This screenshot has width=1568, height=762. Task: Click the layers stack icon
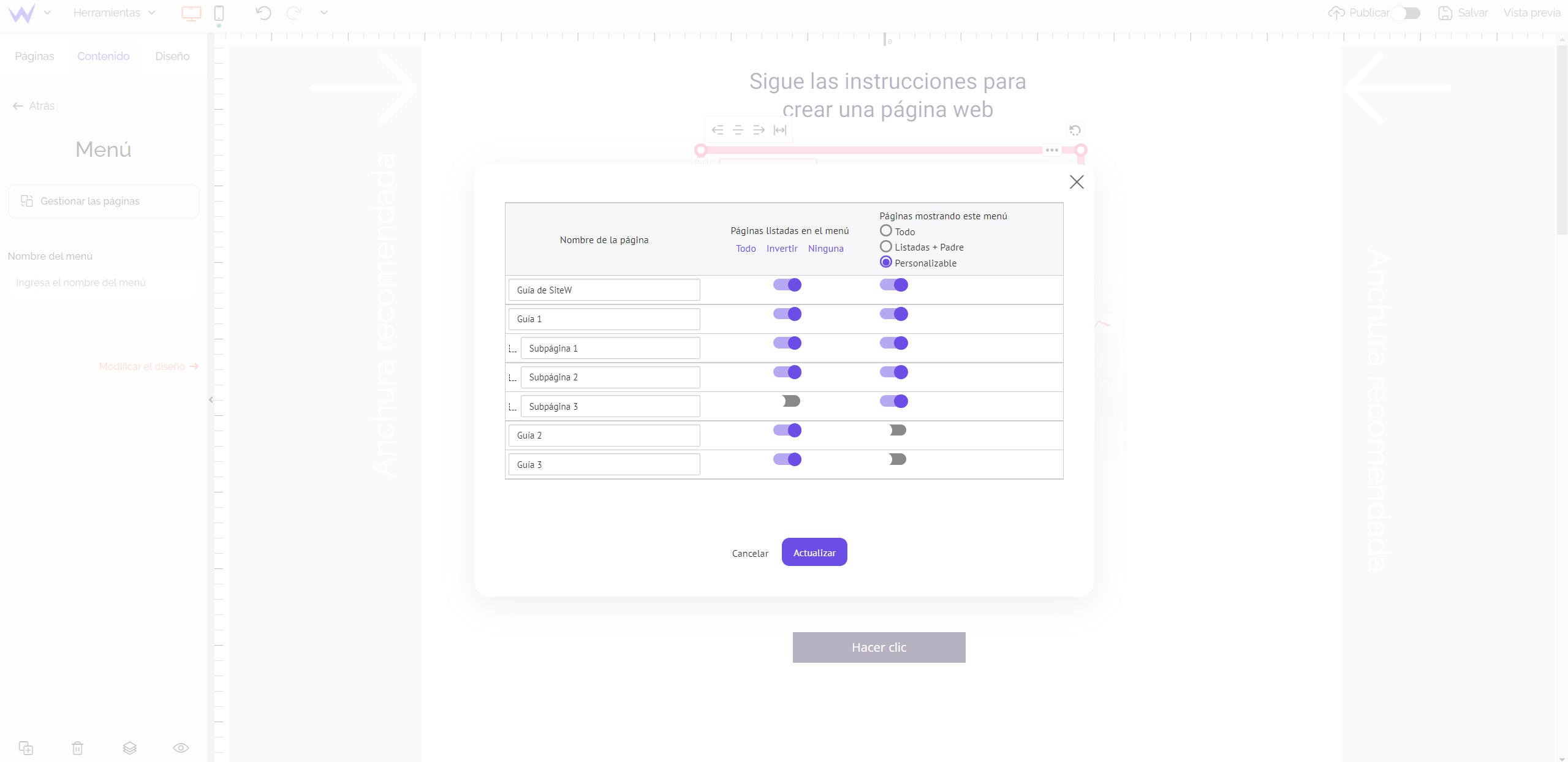tap(129, 748)
